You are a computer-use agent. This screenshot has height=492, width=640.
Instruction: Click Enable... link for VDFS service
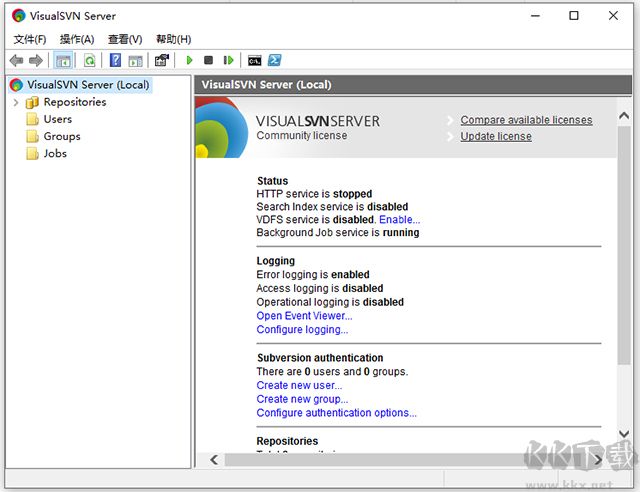point(399,219)
